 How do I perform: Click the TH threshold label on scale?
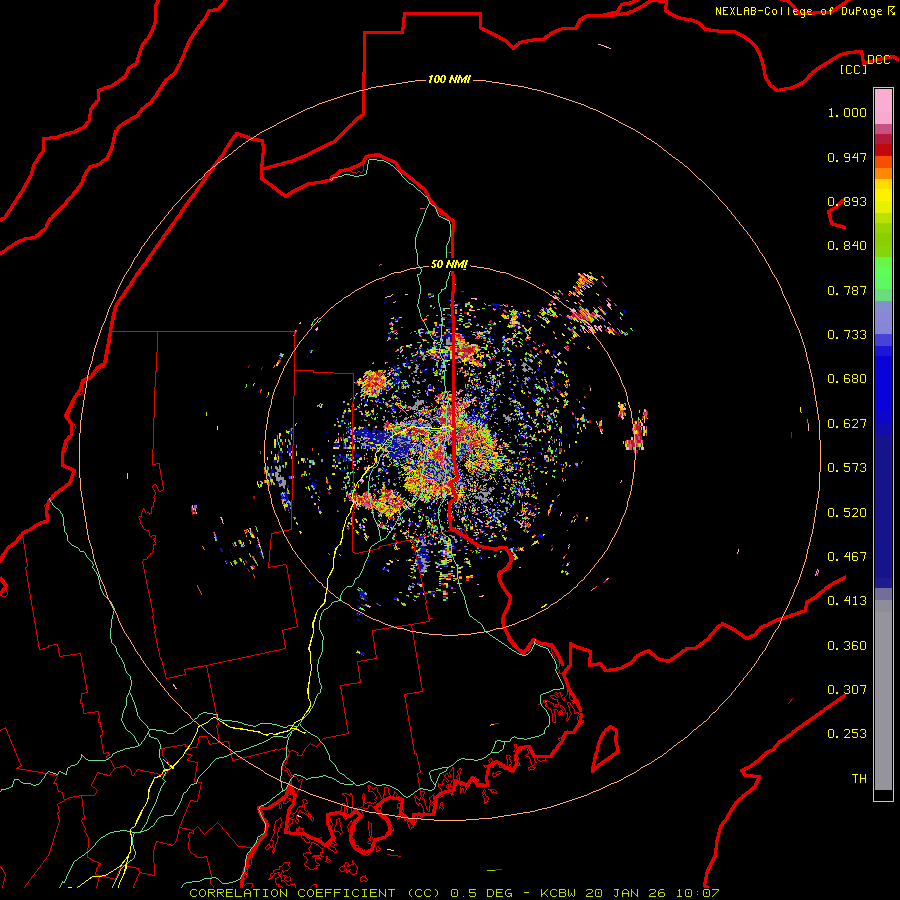pos(859,779)
